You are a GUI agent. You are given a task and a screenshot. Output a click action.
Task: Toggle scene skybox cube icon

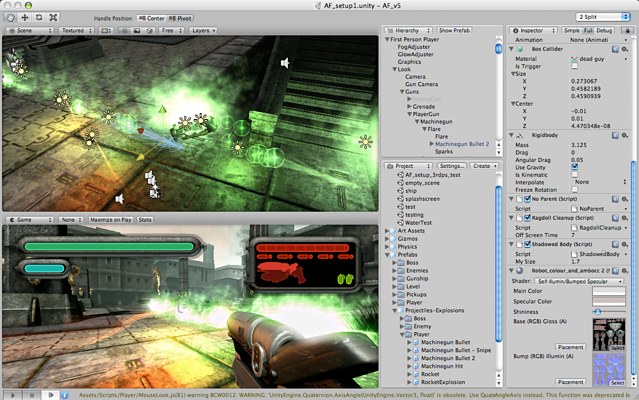(x=149, y=31)
